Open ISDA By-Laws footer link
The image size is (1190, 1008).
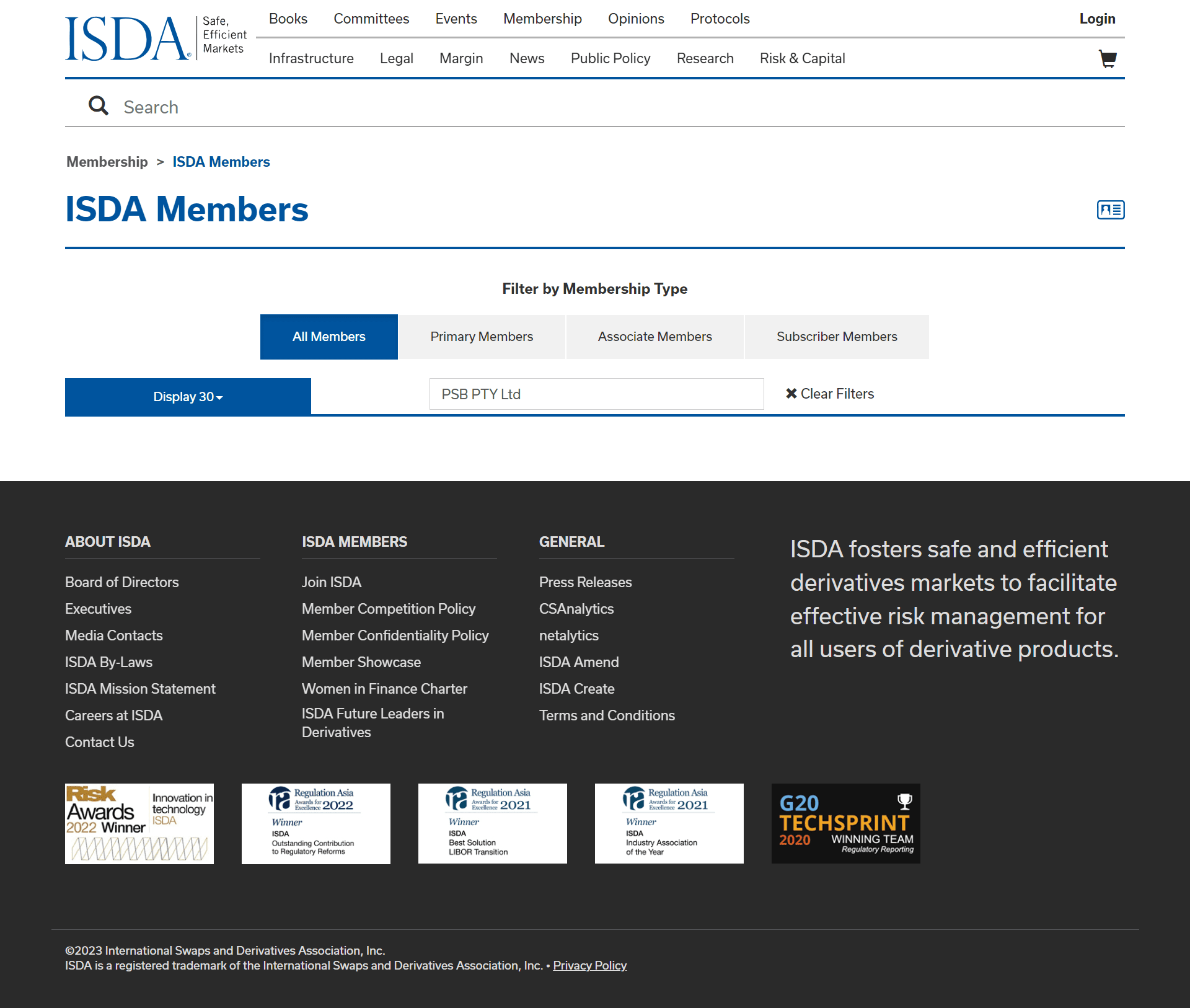[x=109, y=662]
